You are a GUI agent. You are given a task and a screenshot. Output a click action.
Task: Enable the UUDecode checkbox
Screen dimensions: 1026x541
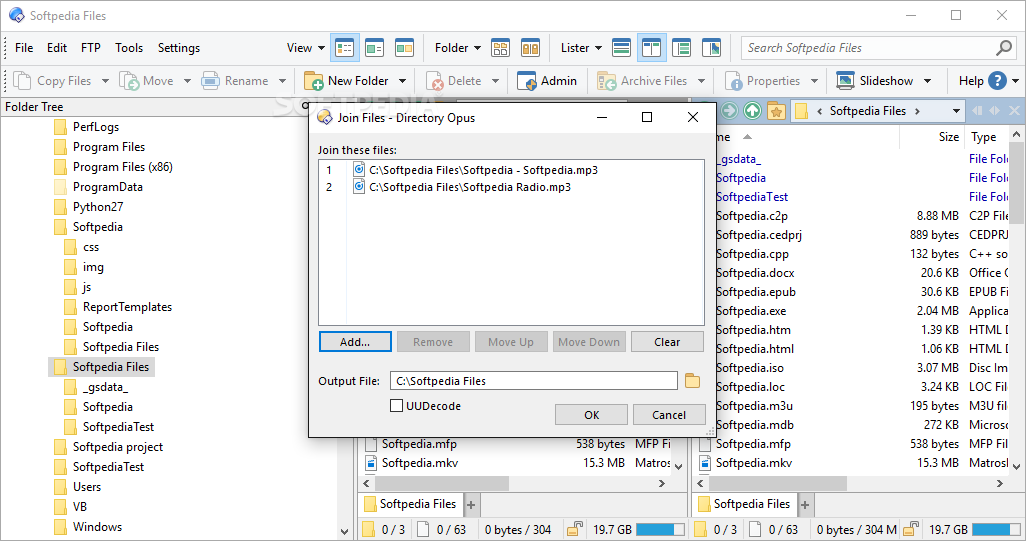pyautogui.click(x=397, y=406)
